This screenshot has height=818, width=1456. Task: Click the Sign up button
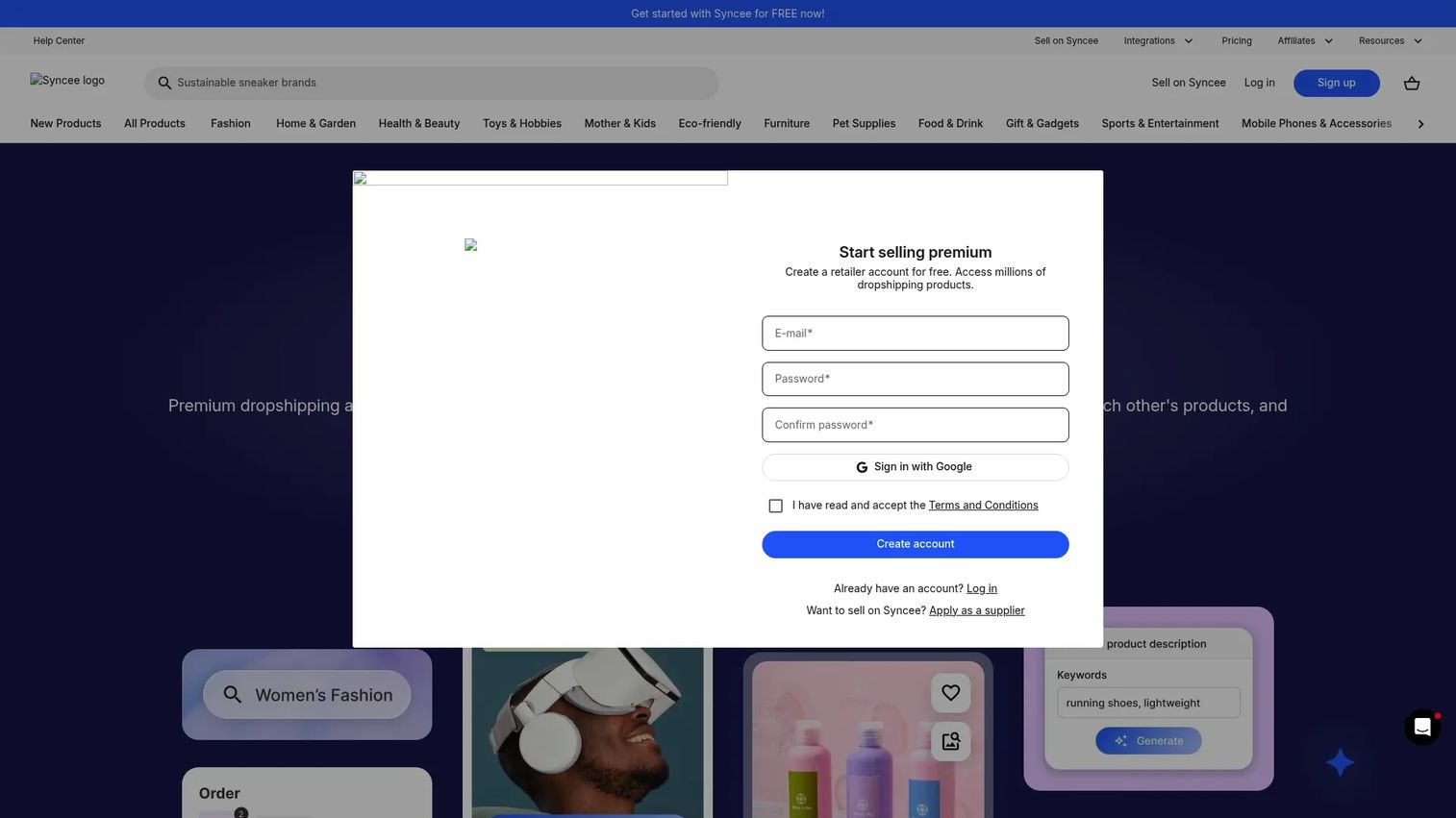point(1337,83)
